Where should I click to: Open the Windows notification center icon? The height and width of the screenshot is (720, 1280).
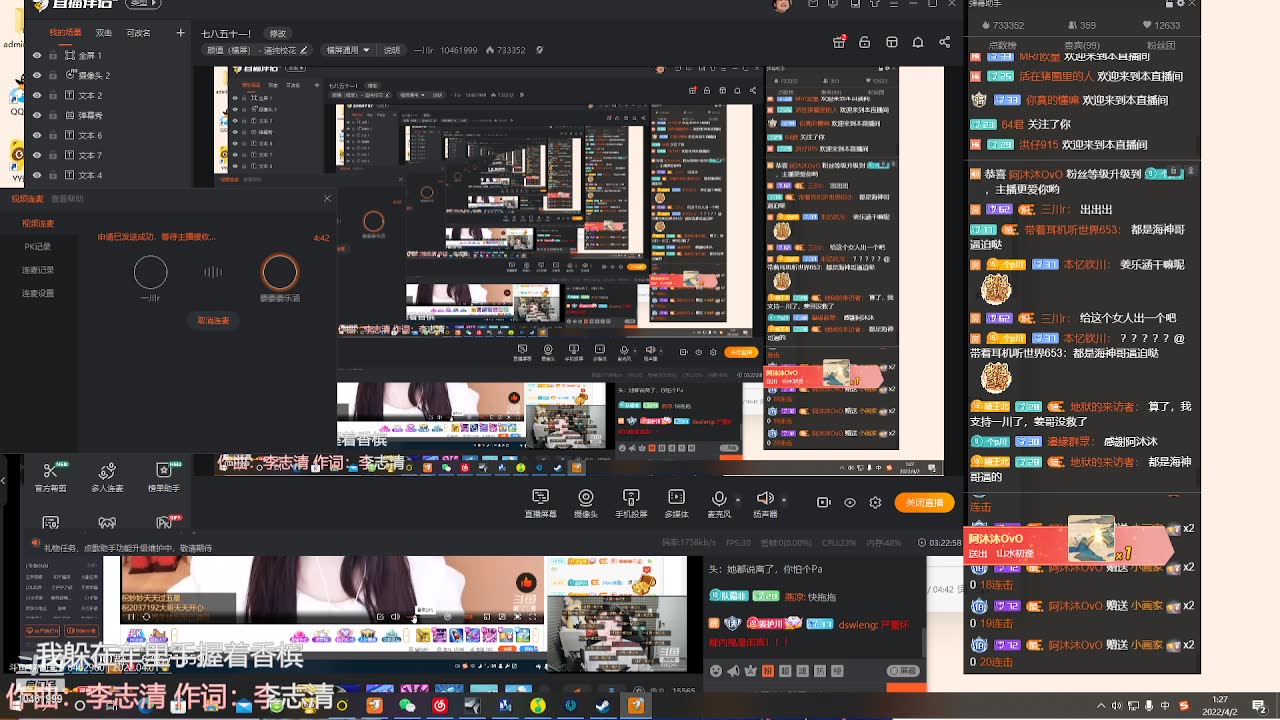pos(1259,706)
